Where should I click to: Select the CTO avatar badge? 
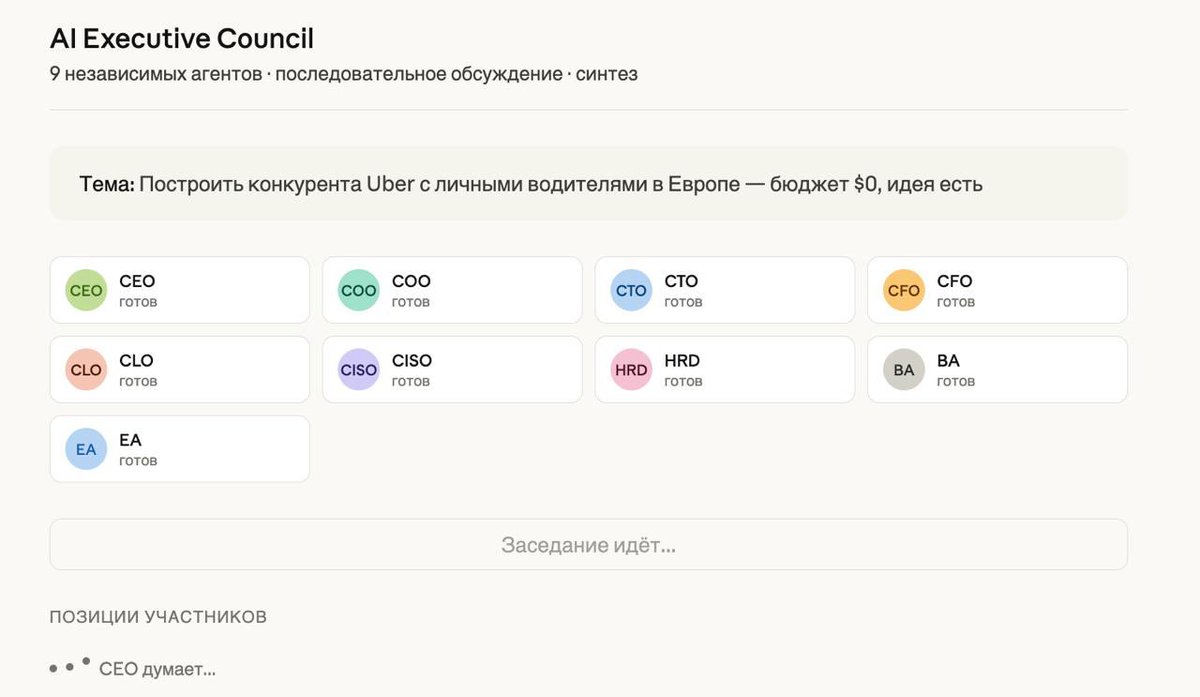[x=630, y=290]
